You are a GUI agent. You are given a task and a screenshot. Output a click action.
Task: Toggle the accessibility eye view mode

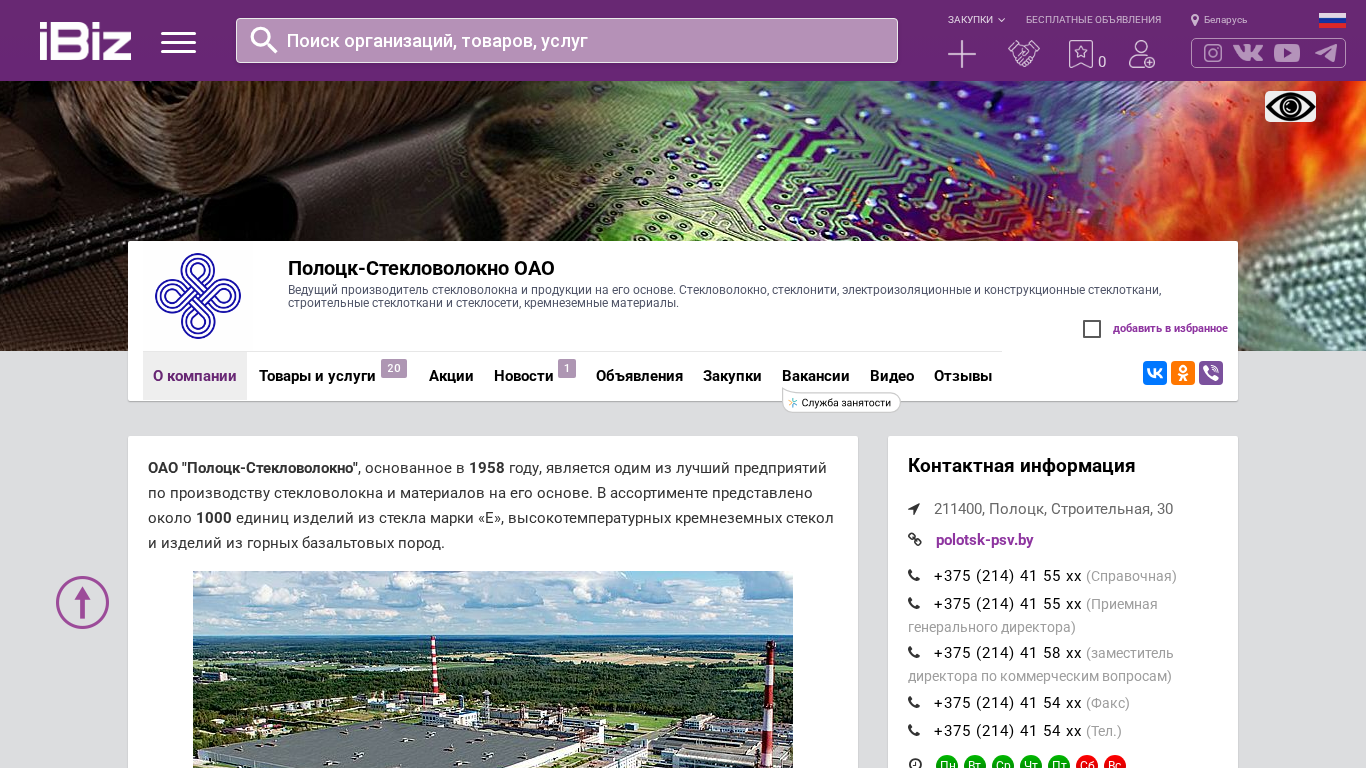coord(1290,106)
